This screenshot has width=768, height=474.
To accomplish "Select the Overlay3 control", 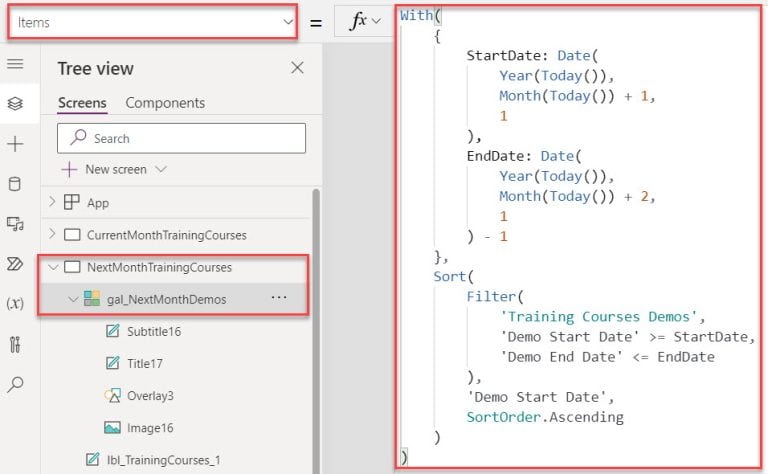I will click(x=150, y=396).
